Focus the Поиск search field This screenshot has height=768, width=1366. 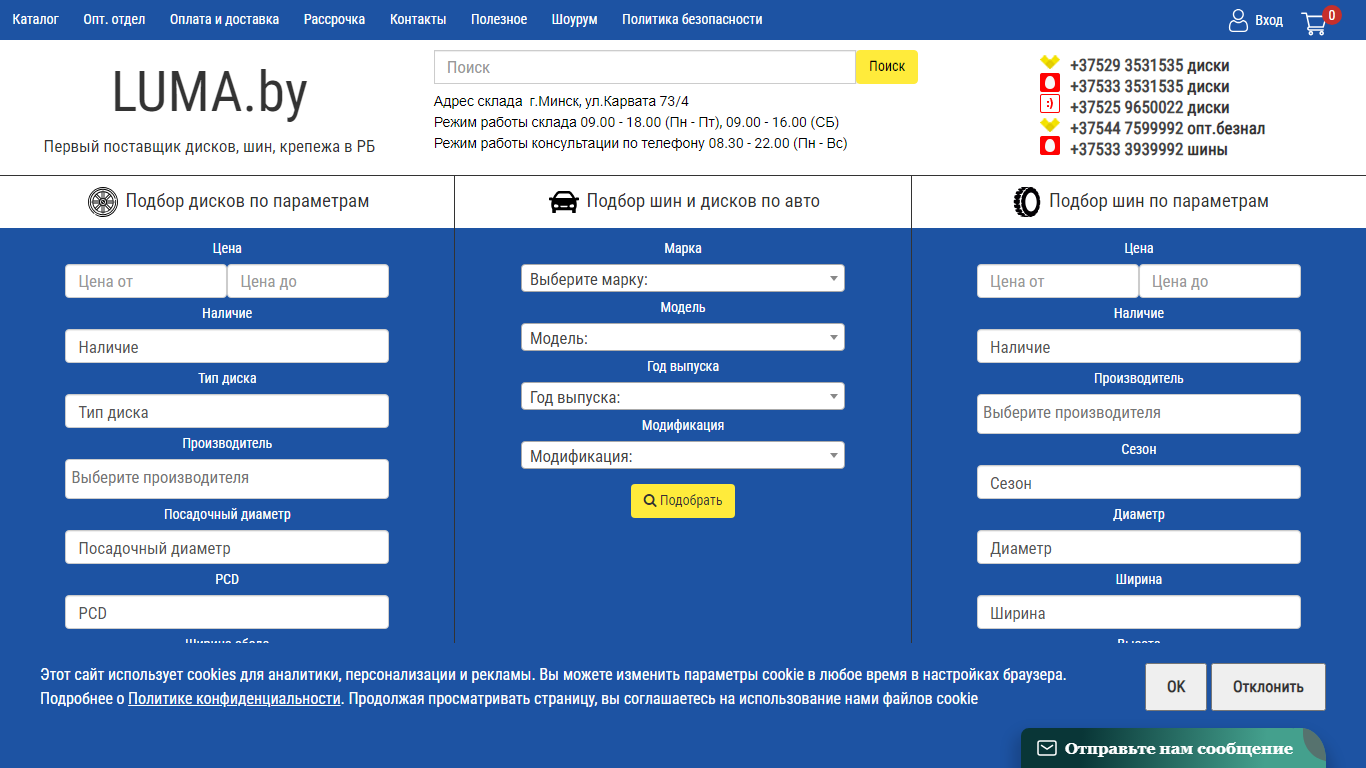645,67
